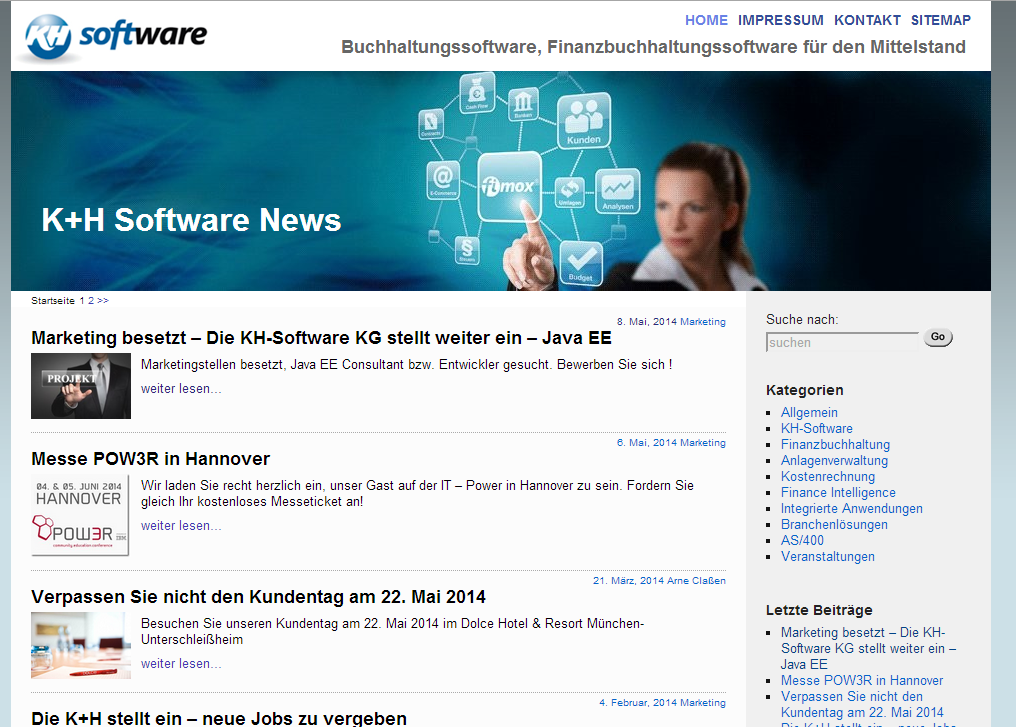Open the 'Marketing besetzt' article headline

coord(321,338)
